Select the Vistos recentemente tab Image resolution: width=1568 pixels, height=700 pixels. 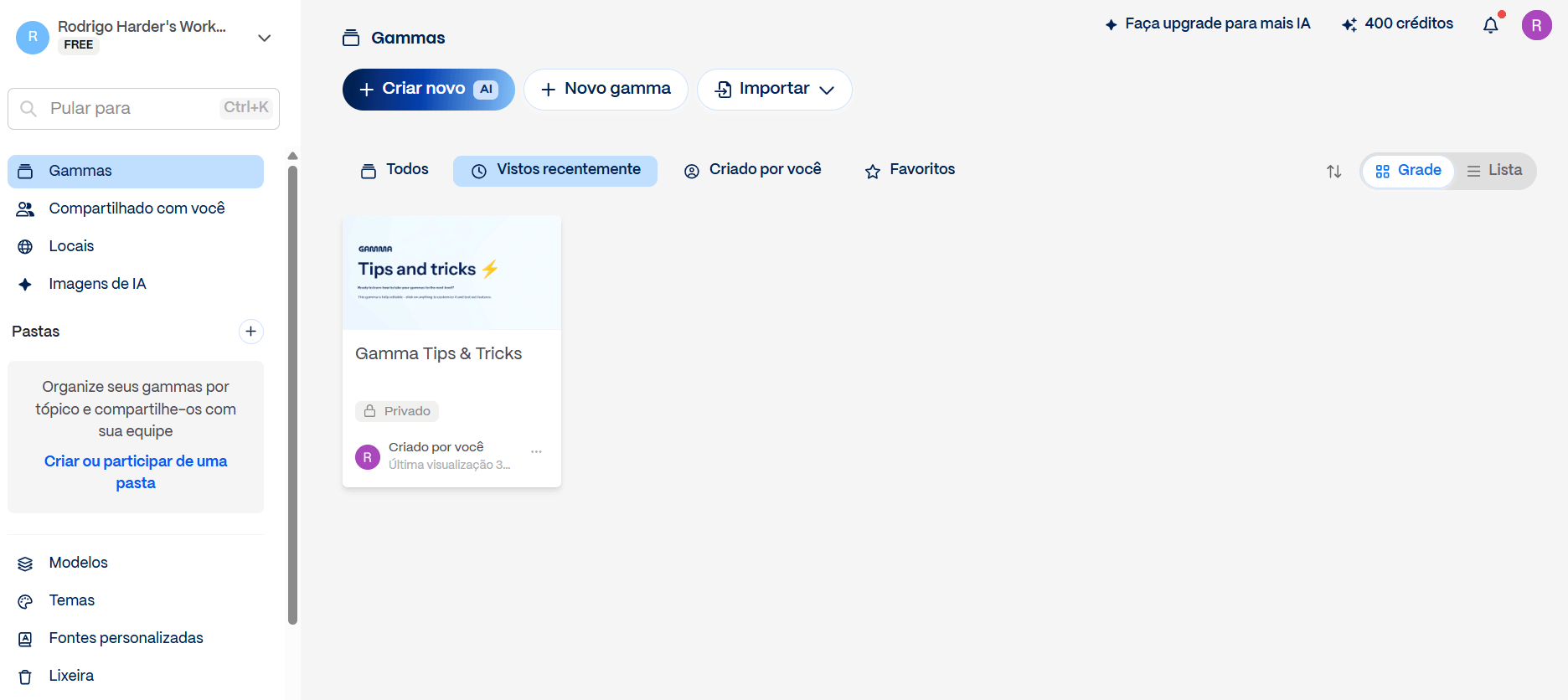click(x=555, y=170)
